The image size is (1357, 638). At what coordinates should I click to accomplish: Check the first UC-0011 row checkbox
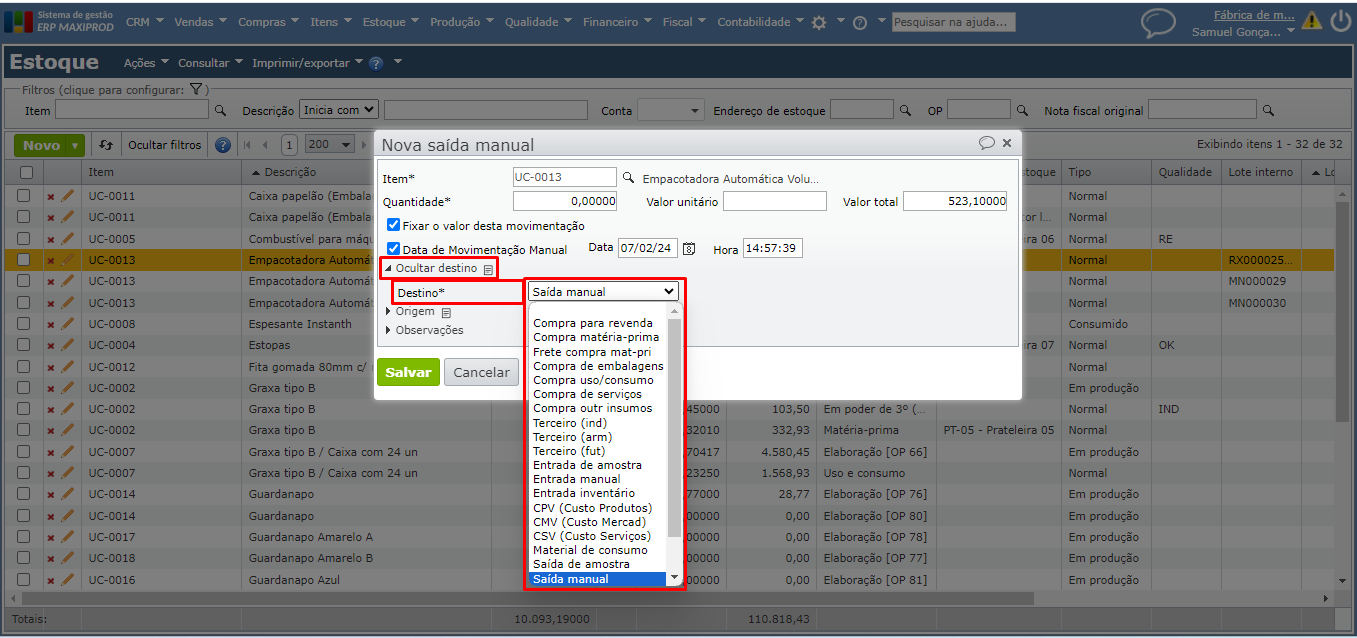click(x=23, y=196)
